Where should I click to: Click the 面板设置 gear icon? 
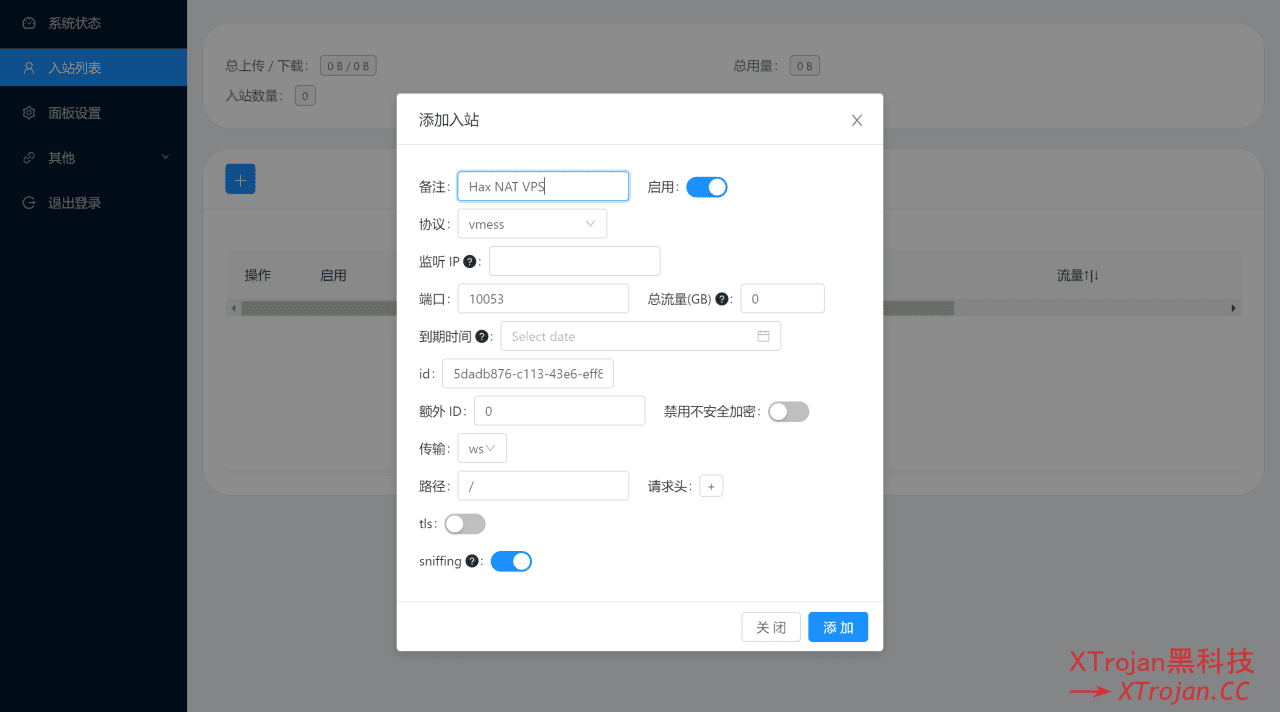click(x=29, y=112)
